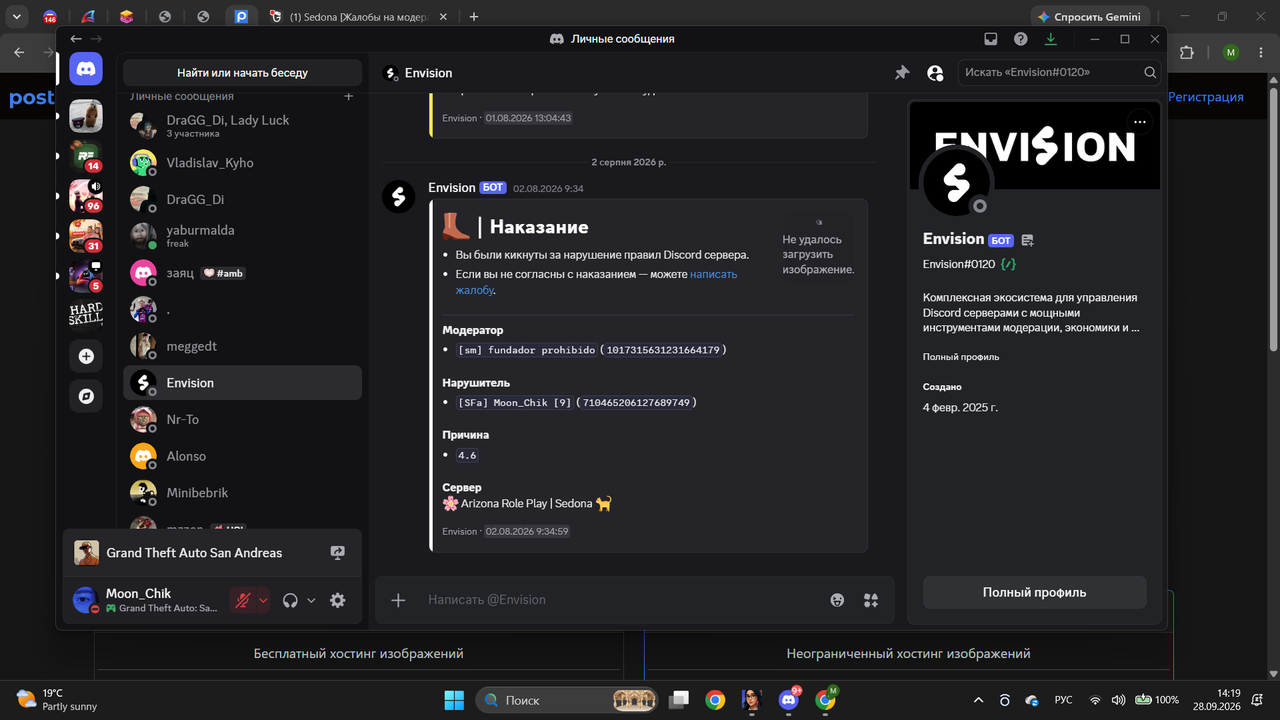This screenshot has height=720, width=1280.
Task: Share screen for Grand Theft Auto activity
Action: [x=338, y=553]
